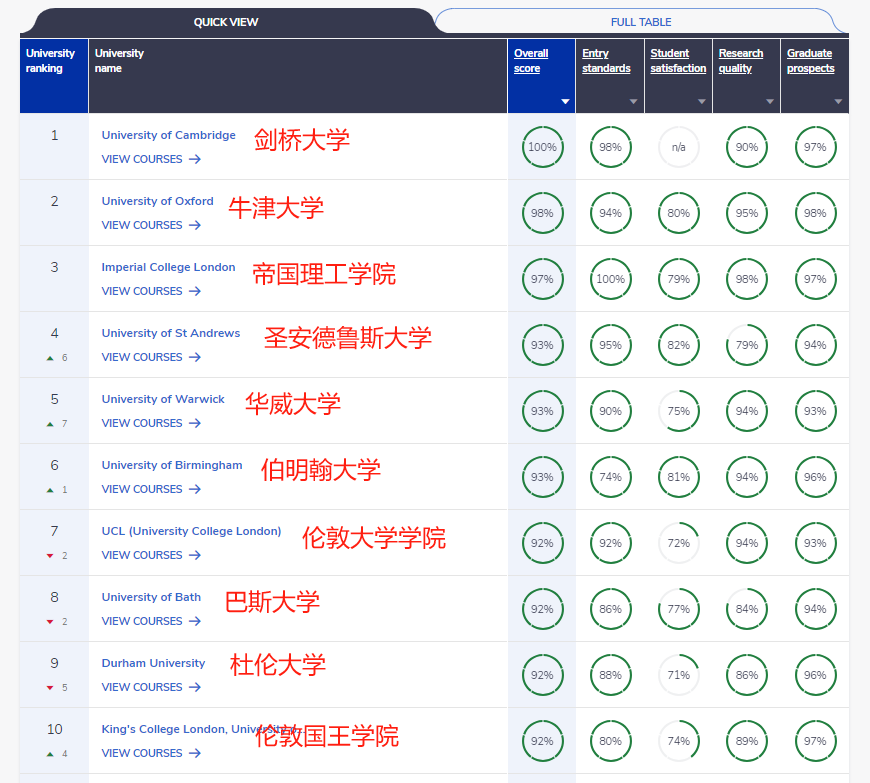View courses for University of St Andrews
The height and width of the screenshot is (783, 870).
pos(151,357)
